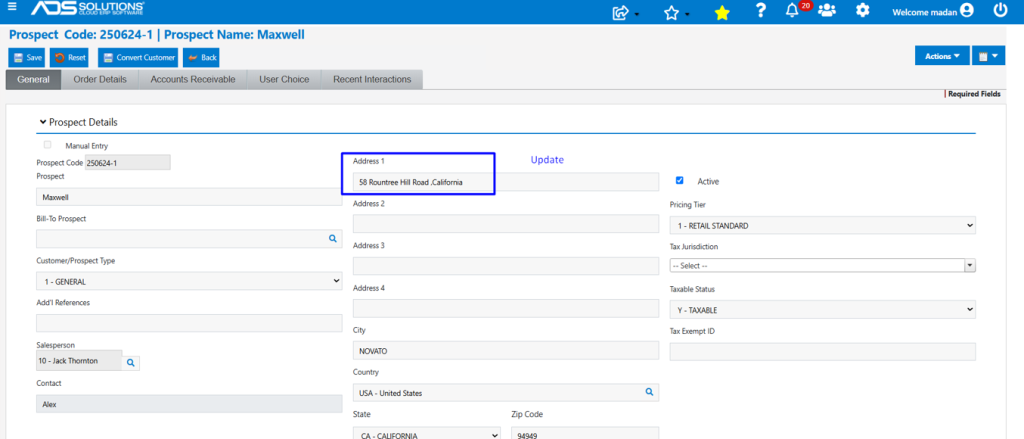
Task: Open the User Choice tab
Action: pos(284,80)
